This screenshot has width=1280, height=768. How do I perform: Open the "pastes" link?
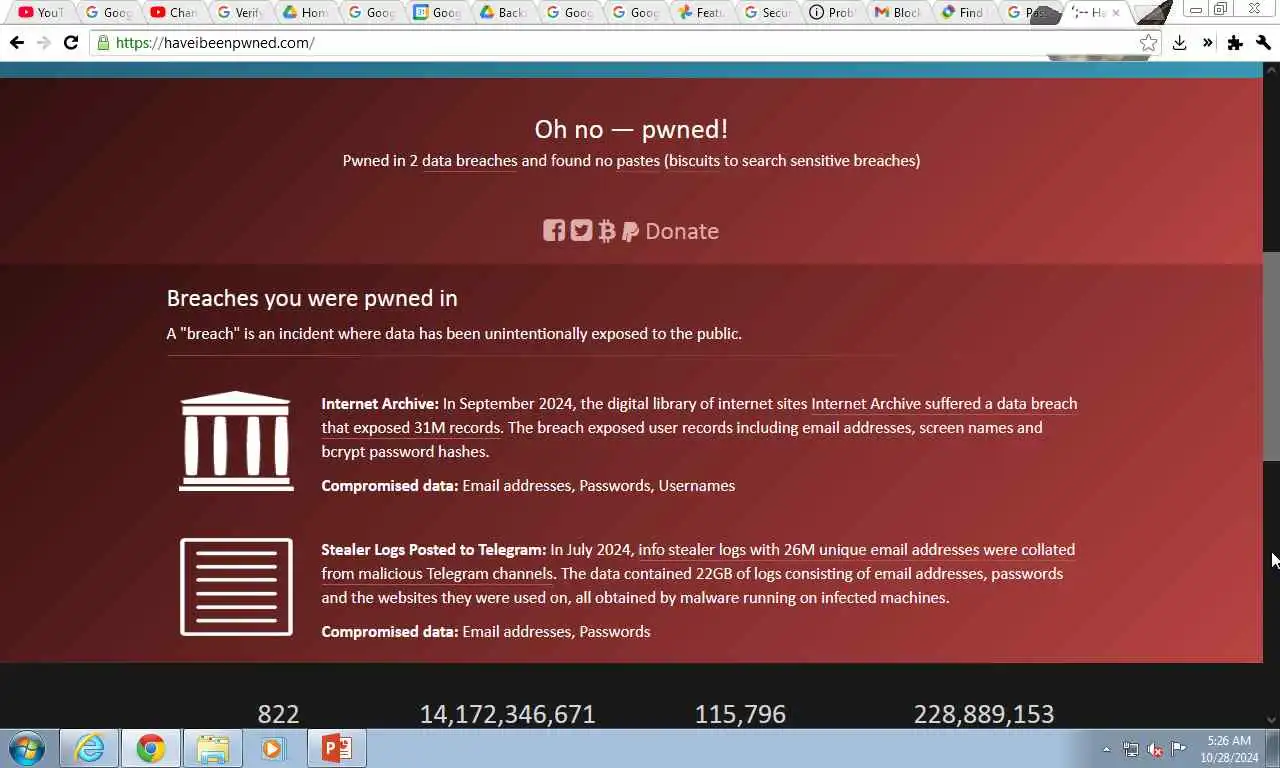pyautogui.click(x=638, y=160)
